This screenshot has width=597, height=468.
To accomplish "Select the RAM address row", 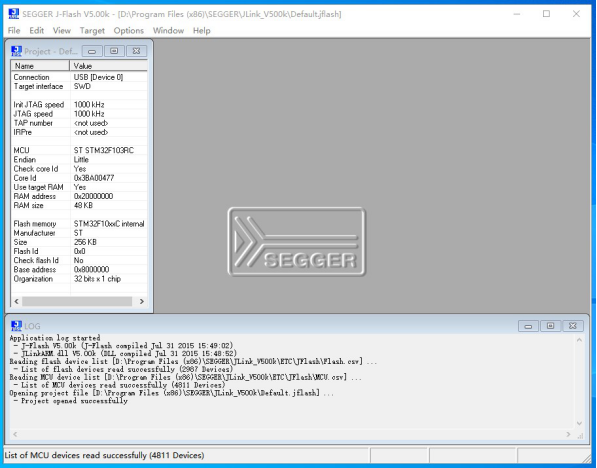I will [79, 196].
